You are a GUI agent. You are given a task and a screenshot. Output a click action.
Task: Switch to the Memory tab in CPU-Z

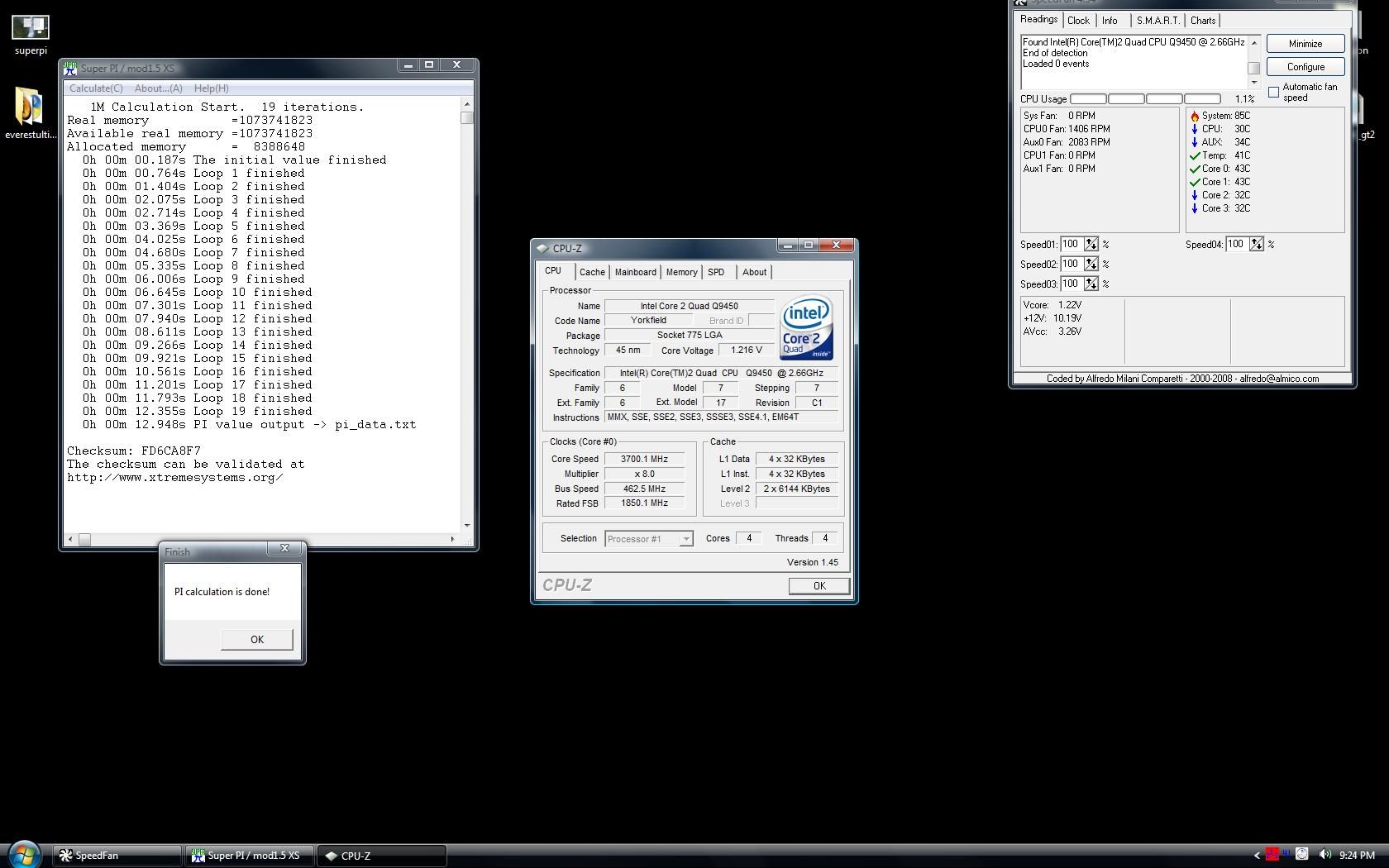point(681,272)
